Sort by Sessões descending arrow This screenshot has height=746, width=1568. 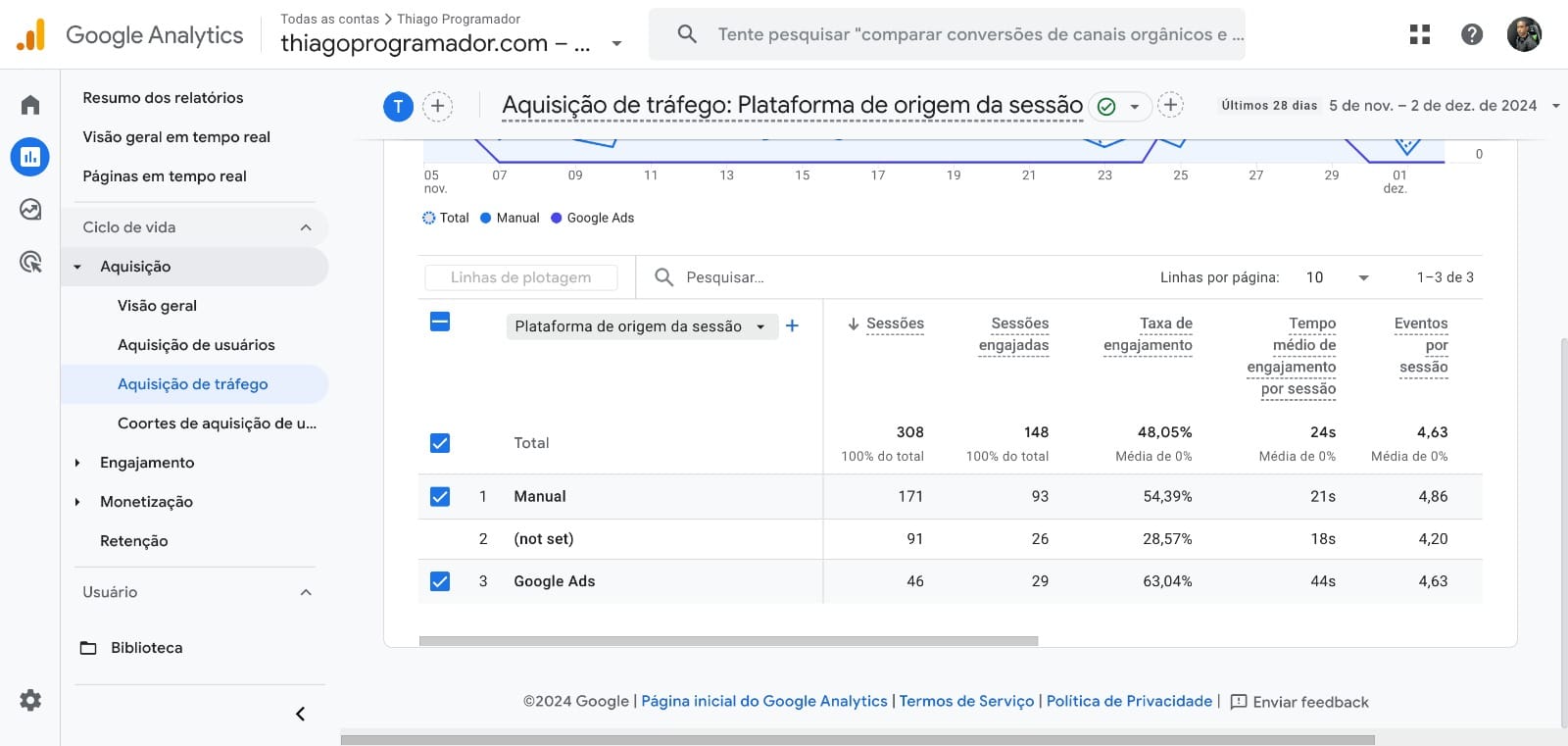pos(854,323)
